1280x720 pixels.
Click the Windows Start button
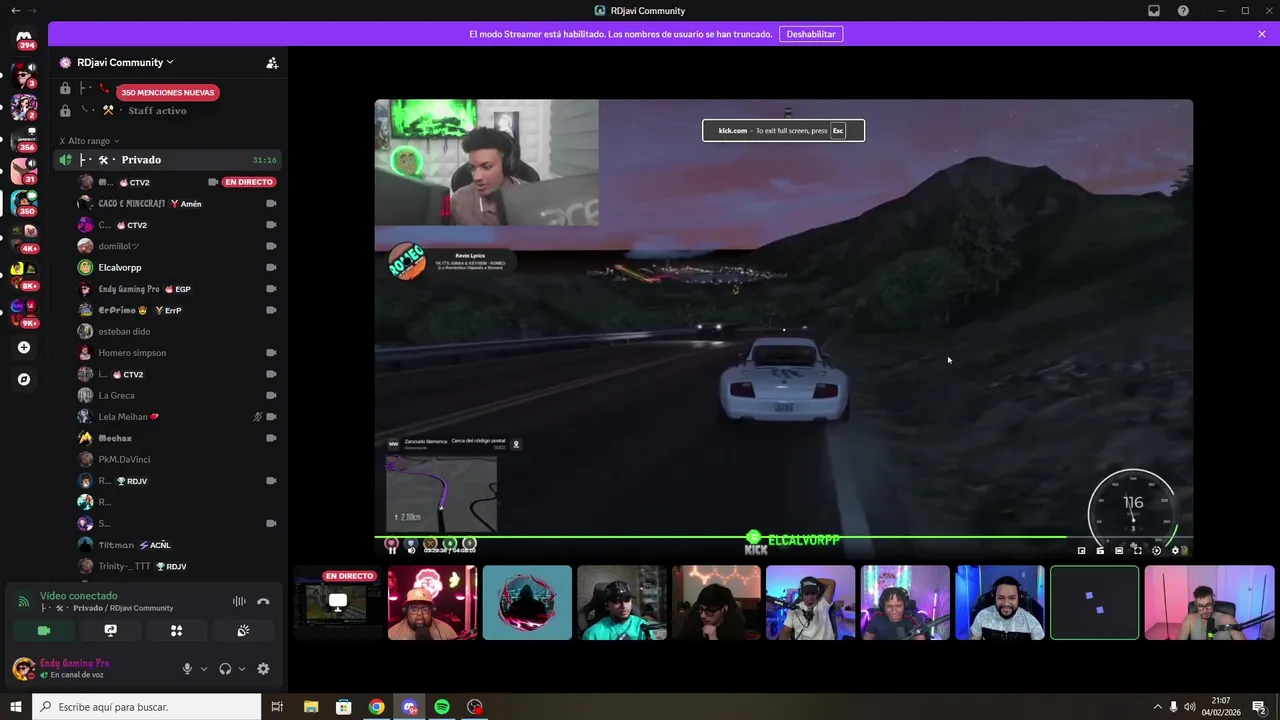pyautogui.click(x=16, y=707)
